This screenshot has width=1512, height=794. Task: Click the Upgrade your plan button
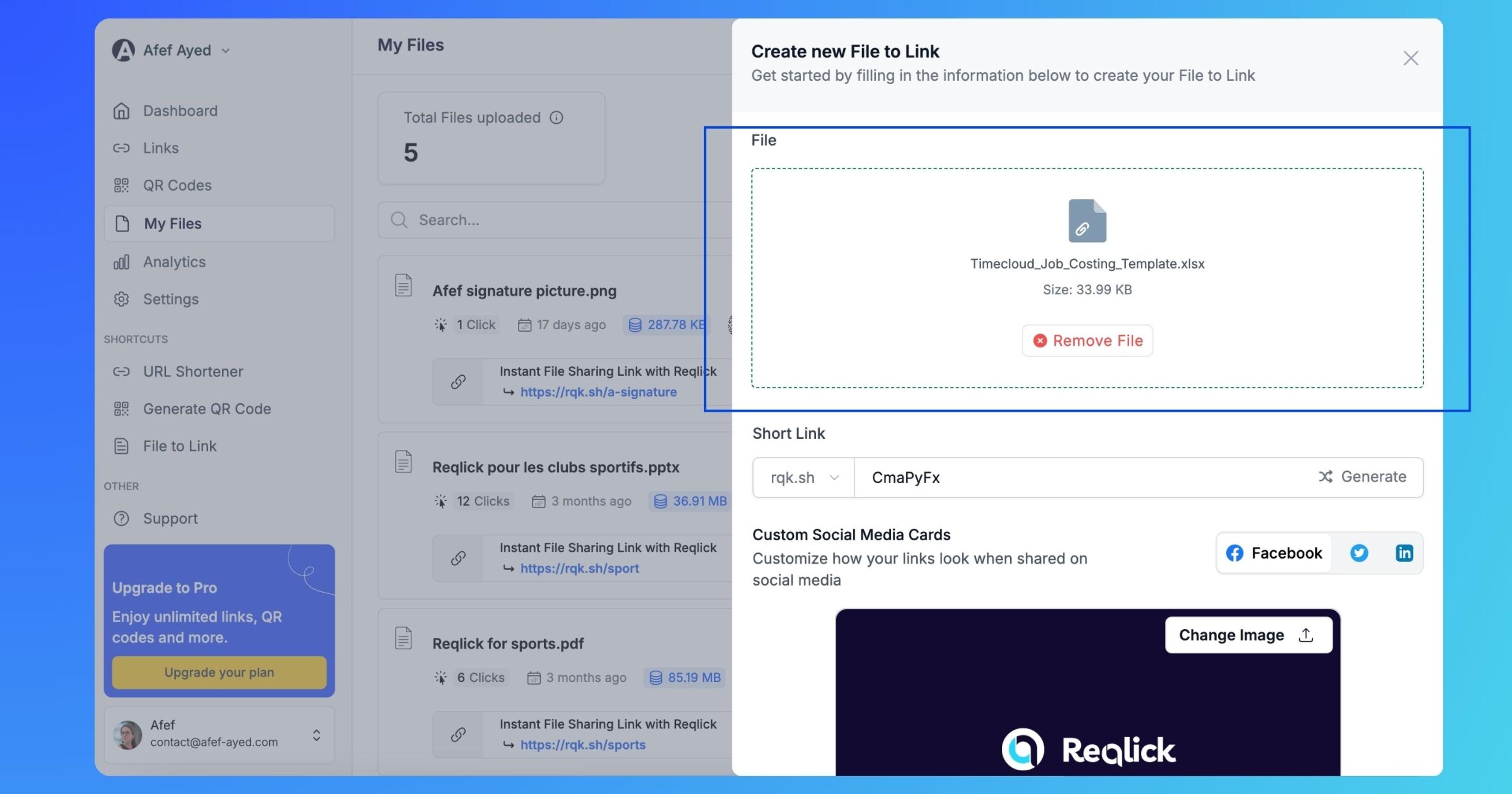coord(219,672)
